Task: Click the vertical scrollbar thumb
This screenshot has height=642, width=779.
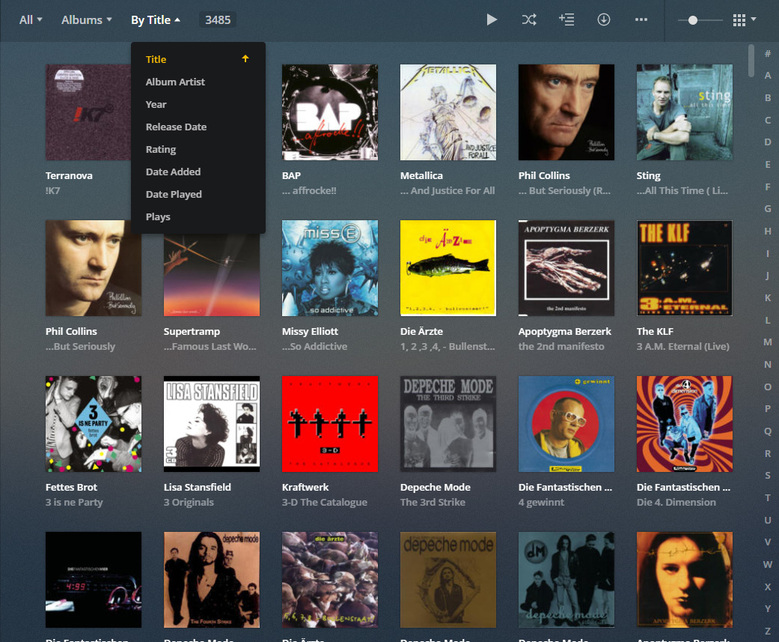Action: pos(751,61)
